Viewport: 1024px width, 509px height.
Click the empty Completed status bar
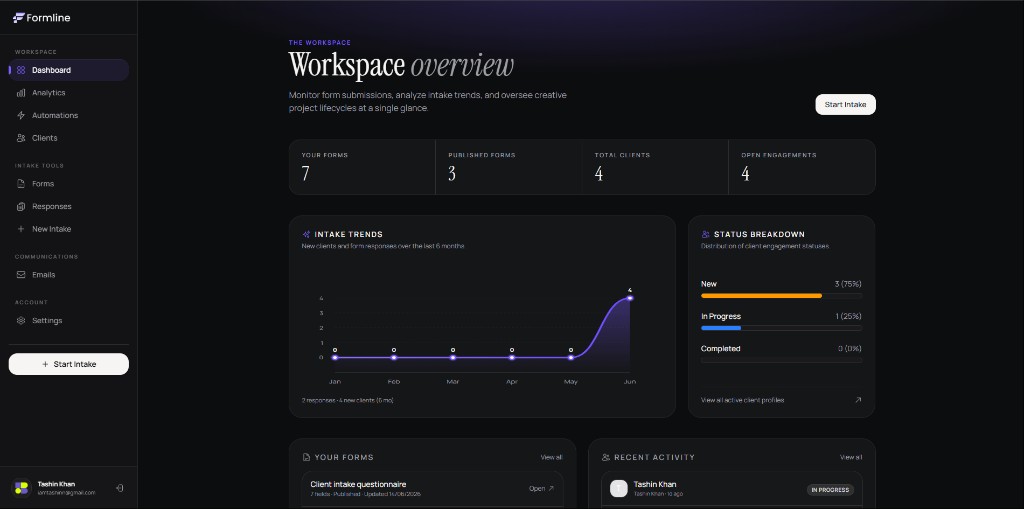tap(781, 360)
